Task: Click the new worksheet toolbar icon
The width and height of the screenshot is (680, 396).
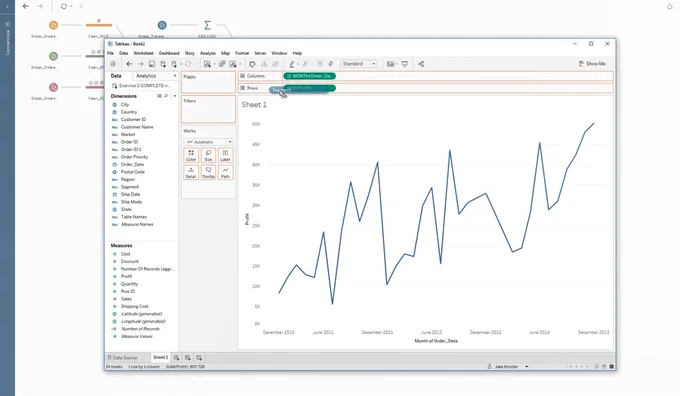Action: pos(208,64)
